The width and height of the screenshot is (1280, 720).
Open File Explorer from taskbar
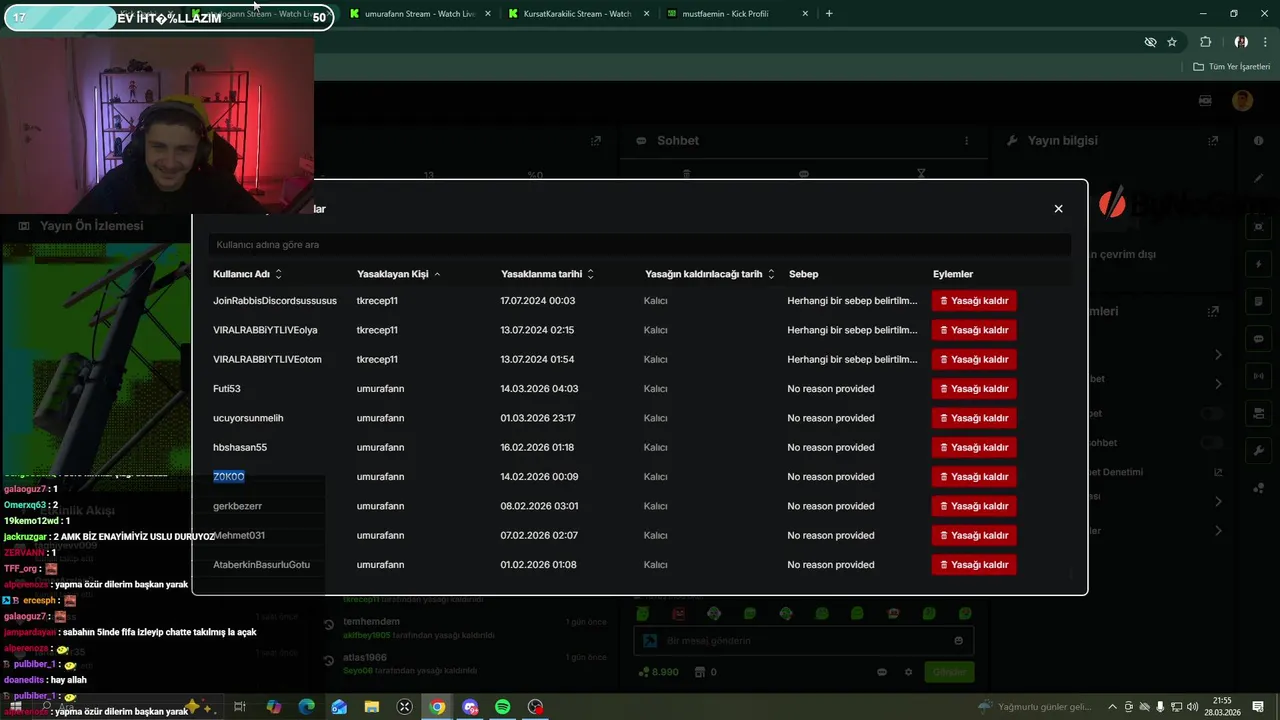(372, 707)
